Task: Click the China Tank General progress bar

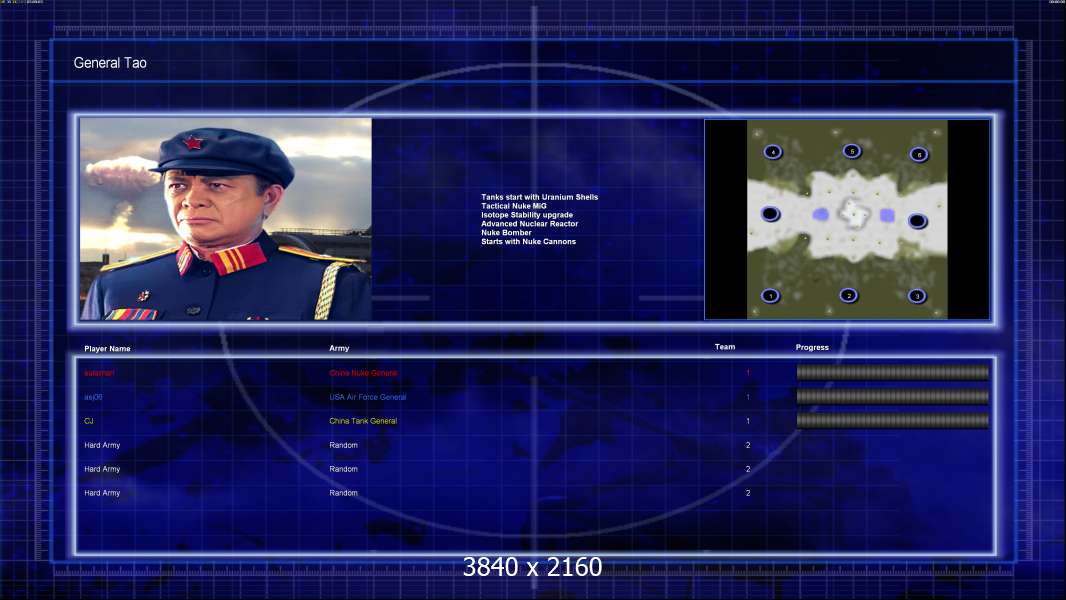Action: click(893, 421)
